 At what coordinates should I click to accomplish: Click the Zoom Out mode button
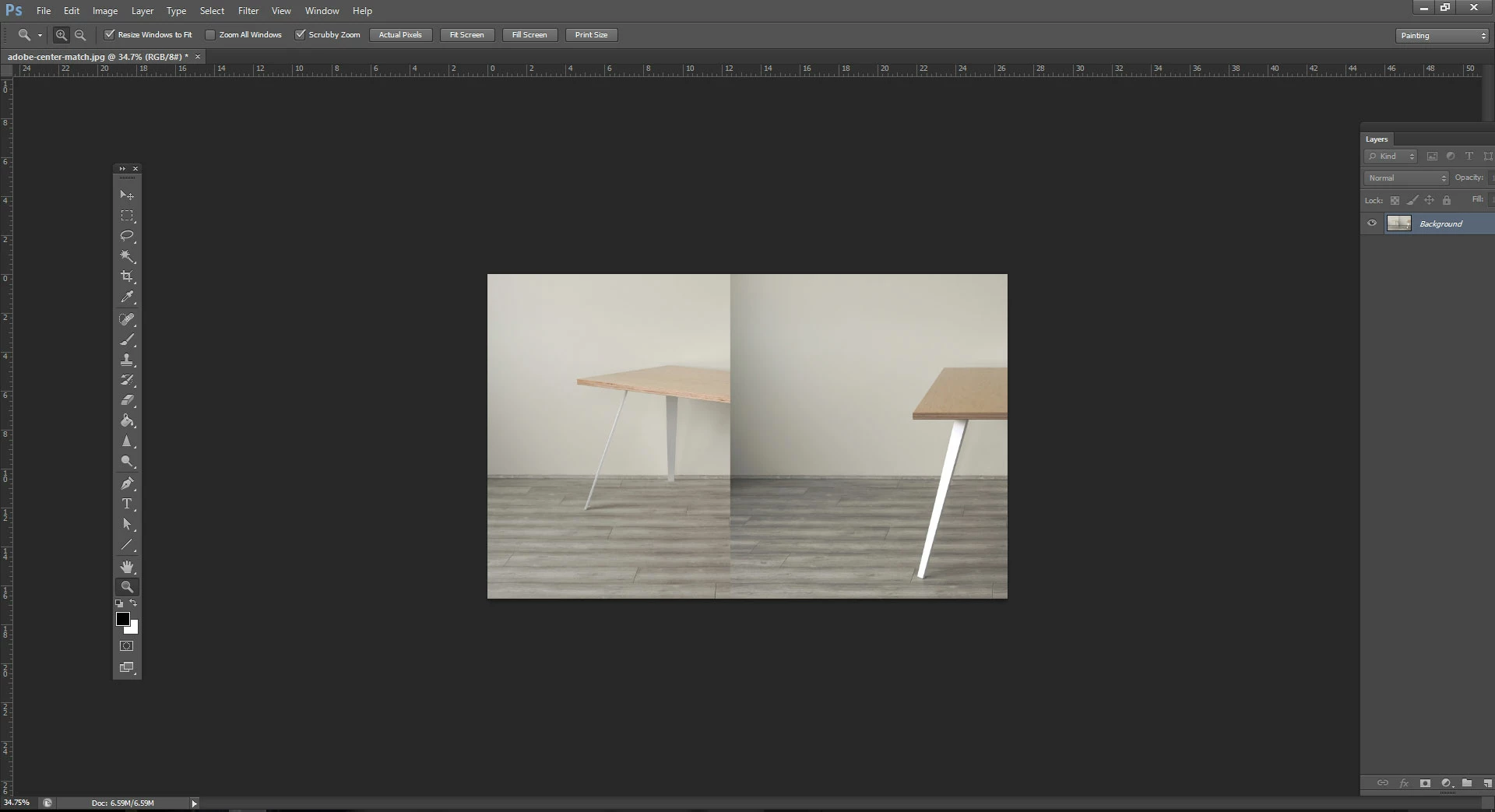80,35
